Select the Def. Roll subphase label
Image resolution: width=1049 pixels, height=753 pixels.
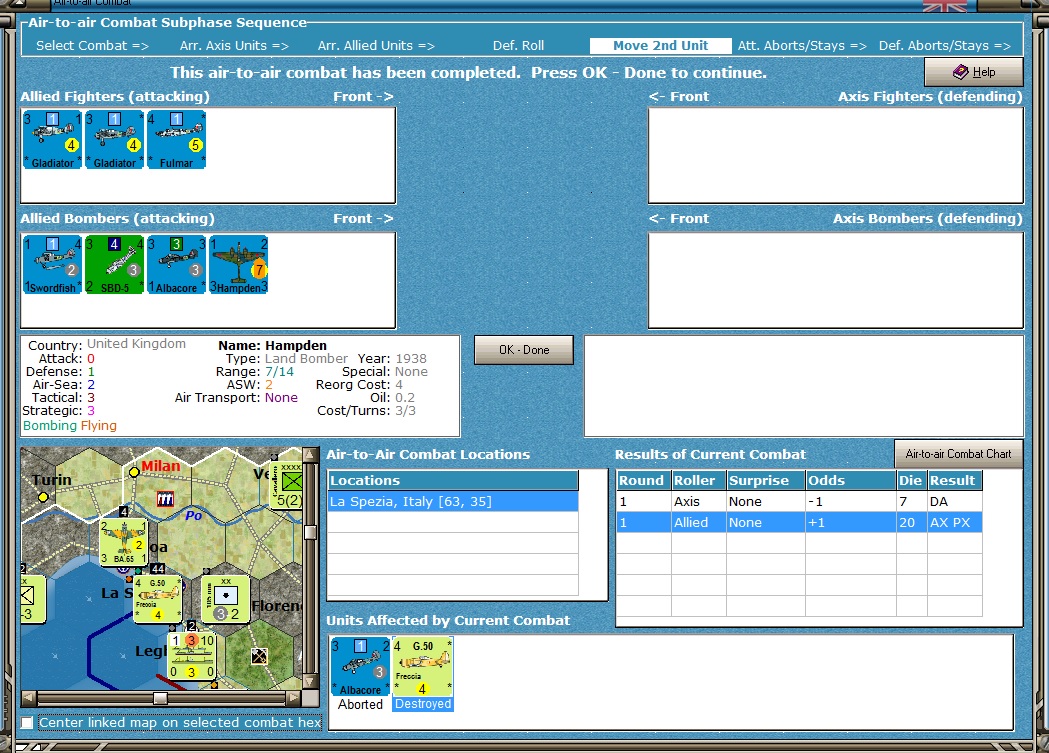518,45
